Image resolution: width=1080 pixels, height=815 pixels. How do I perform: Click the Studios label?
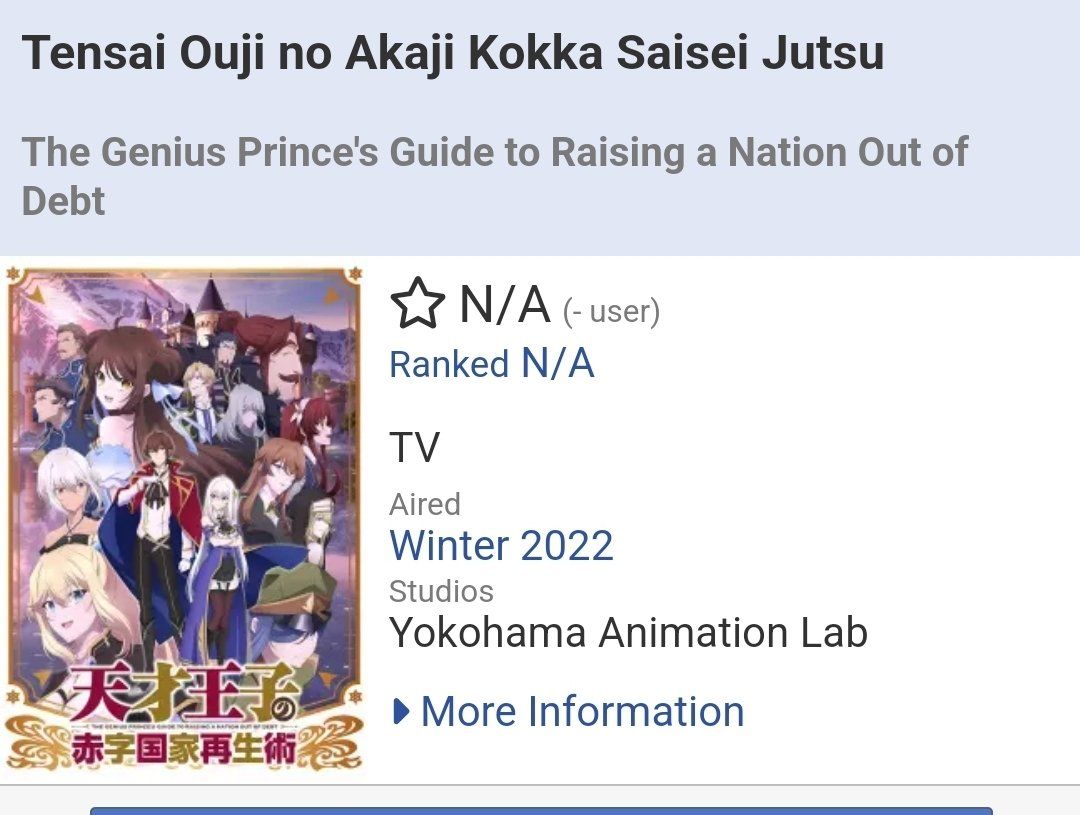pos(441,591)
